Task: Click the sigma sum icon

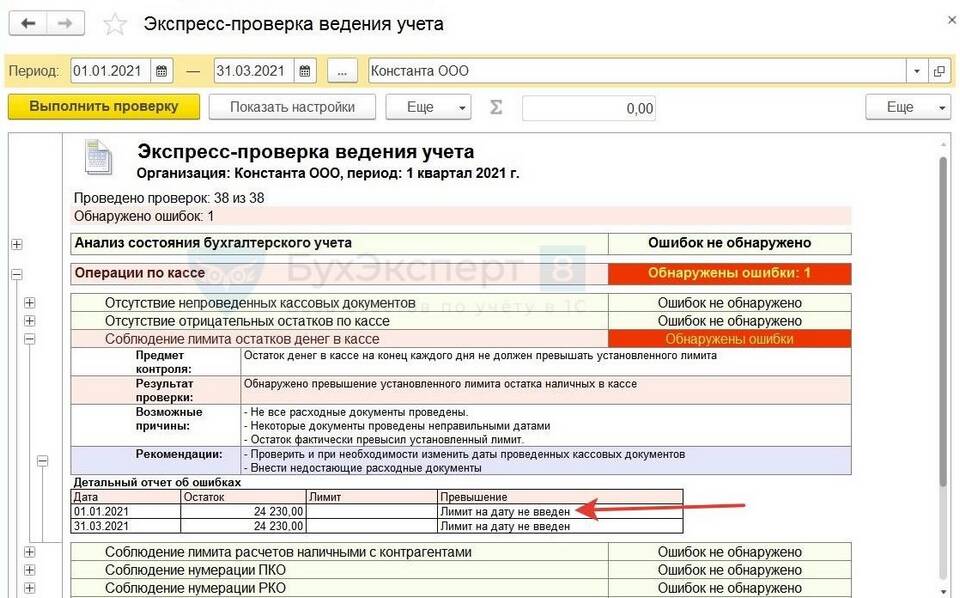Action: [x=496, y=108]
